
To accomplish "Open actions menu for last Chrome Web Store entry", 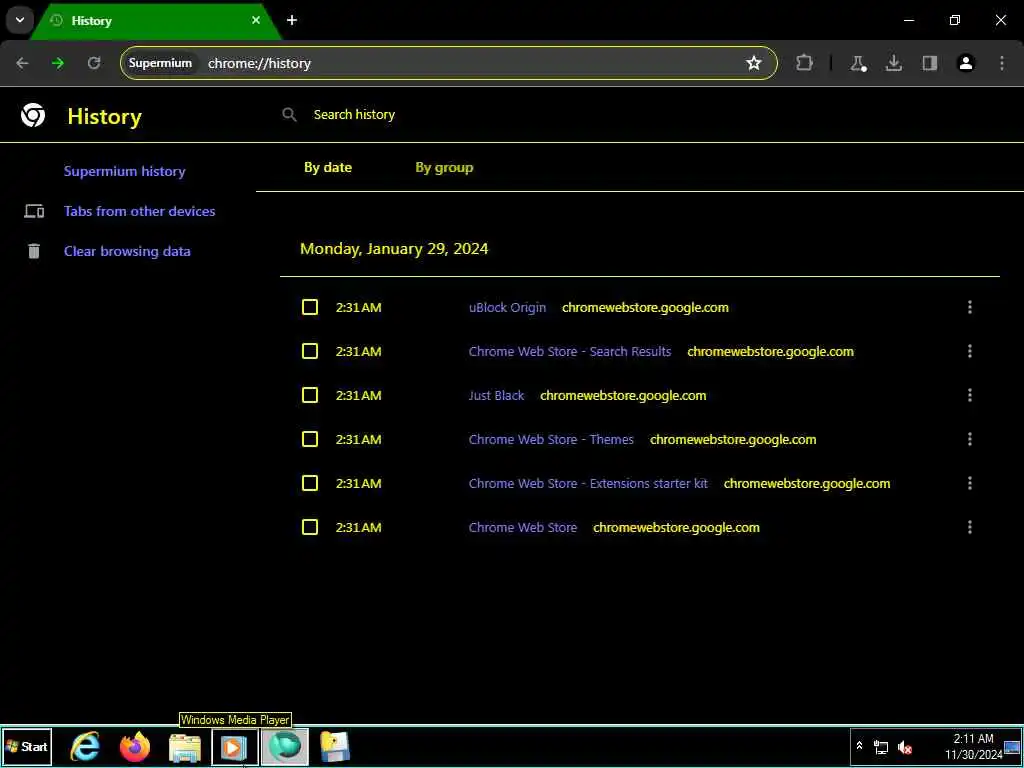I will 970,527.
